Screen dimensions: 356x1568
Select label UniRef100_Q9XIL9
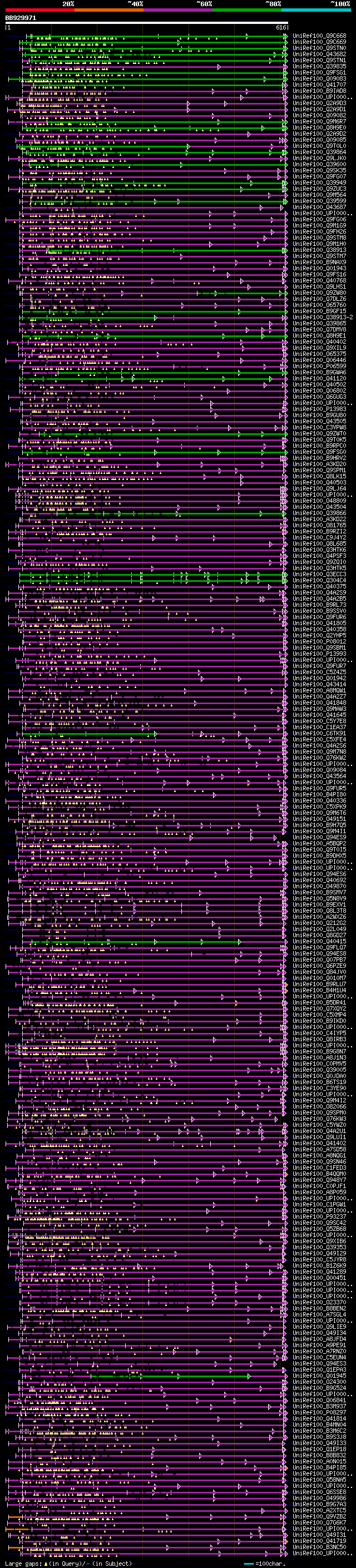point(319,348)
